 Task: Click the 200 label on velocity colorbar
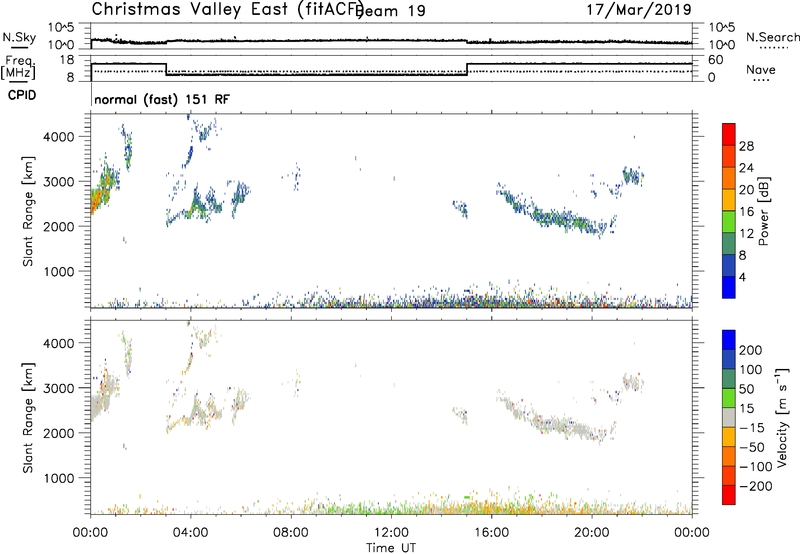(x=751, y=350)
